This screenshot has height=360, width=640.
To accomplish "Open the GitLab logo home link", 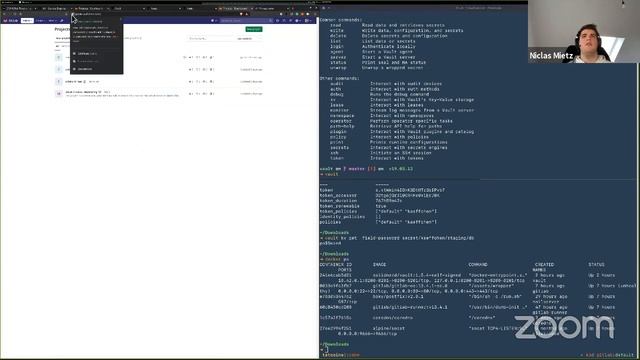I will pyautogui.click(x=10, y=20).
